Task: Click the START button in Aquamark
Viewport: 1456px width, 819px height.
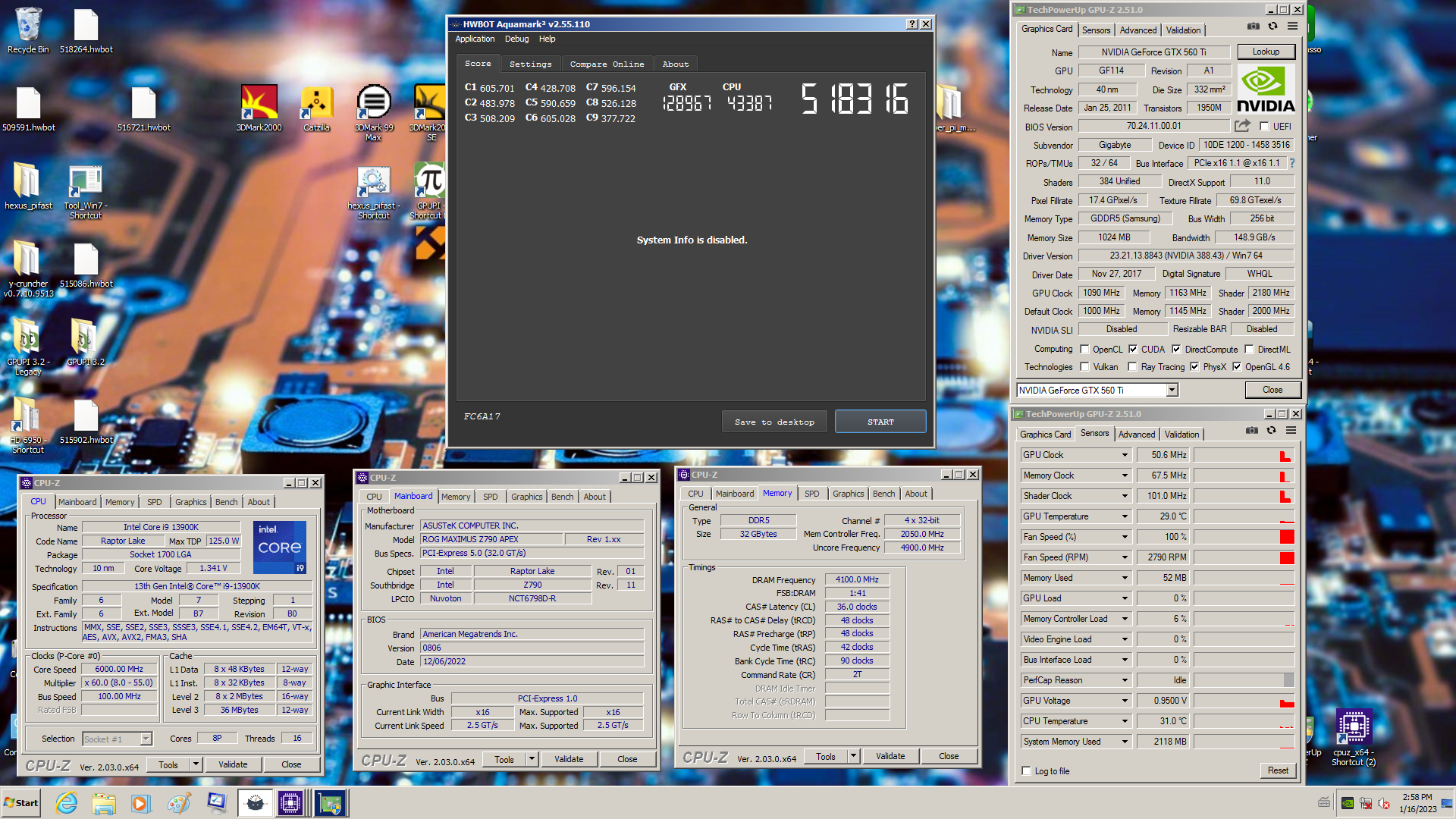Action: (x=880, y=422)
